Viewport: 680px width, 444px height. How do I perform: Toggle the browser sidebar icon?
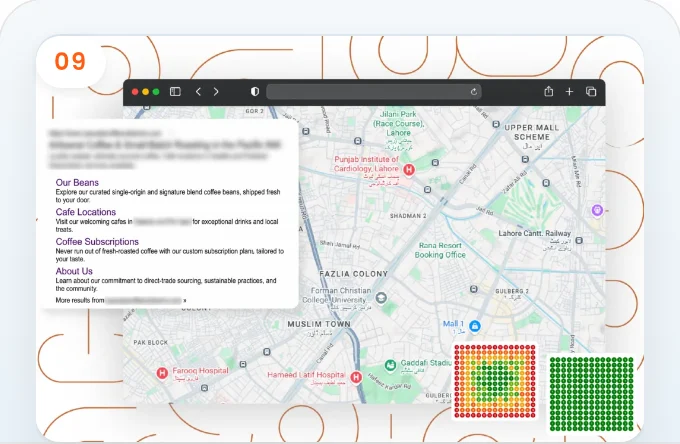tap(175, 91)
